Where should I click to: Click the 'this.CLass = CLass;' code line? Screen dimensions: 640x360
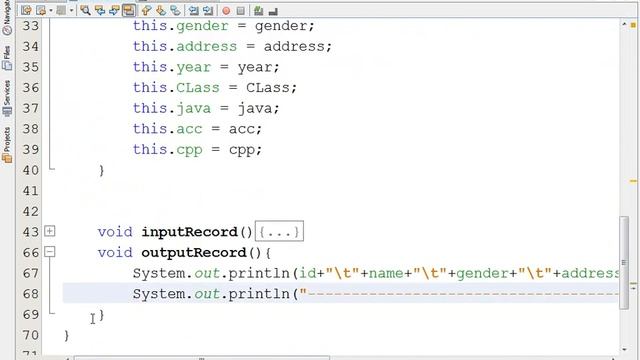[x=215, y=88]
